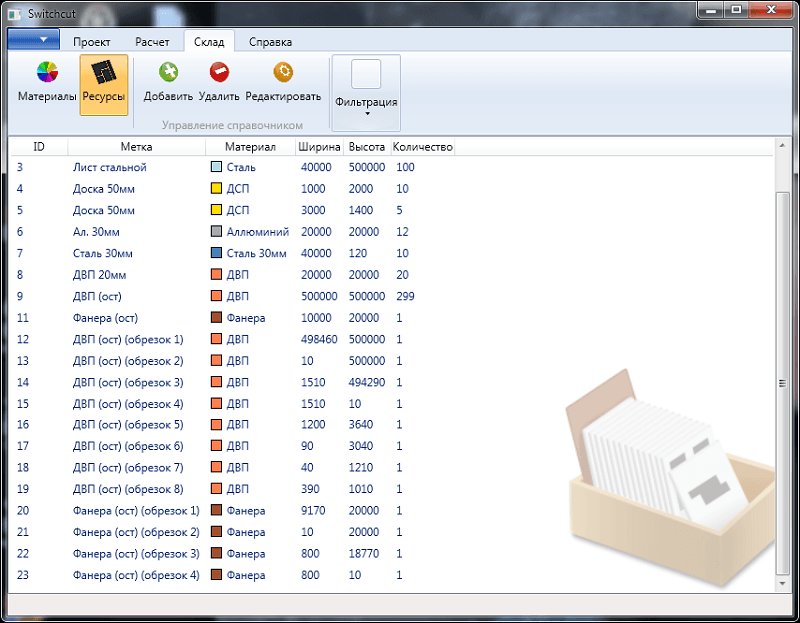Sort by the Количество column header
The image size is (800, 623).
pyautogui.click(x=422, y=147)
